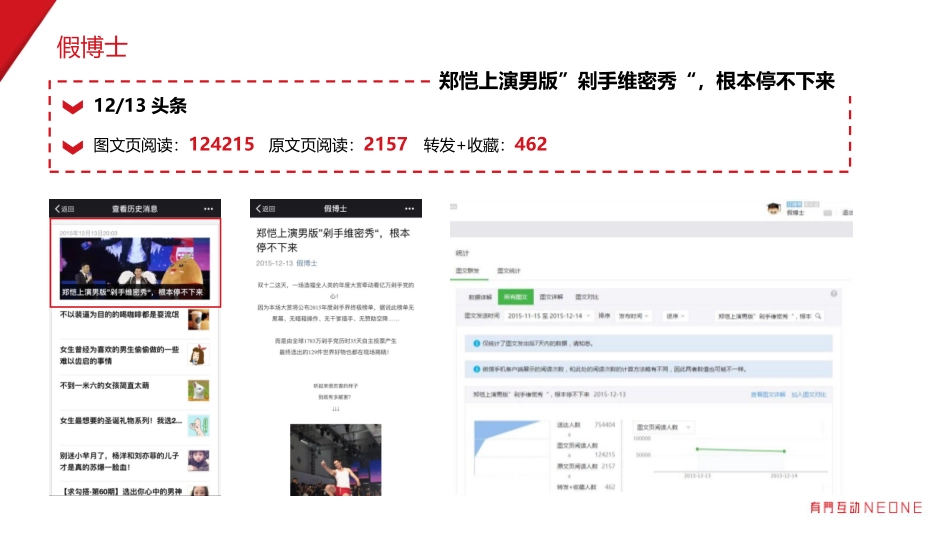Switch to the 图文群发 tab
950x535 pixels.
(467, 271)
